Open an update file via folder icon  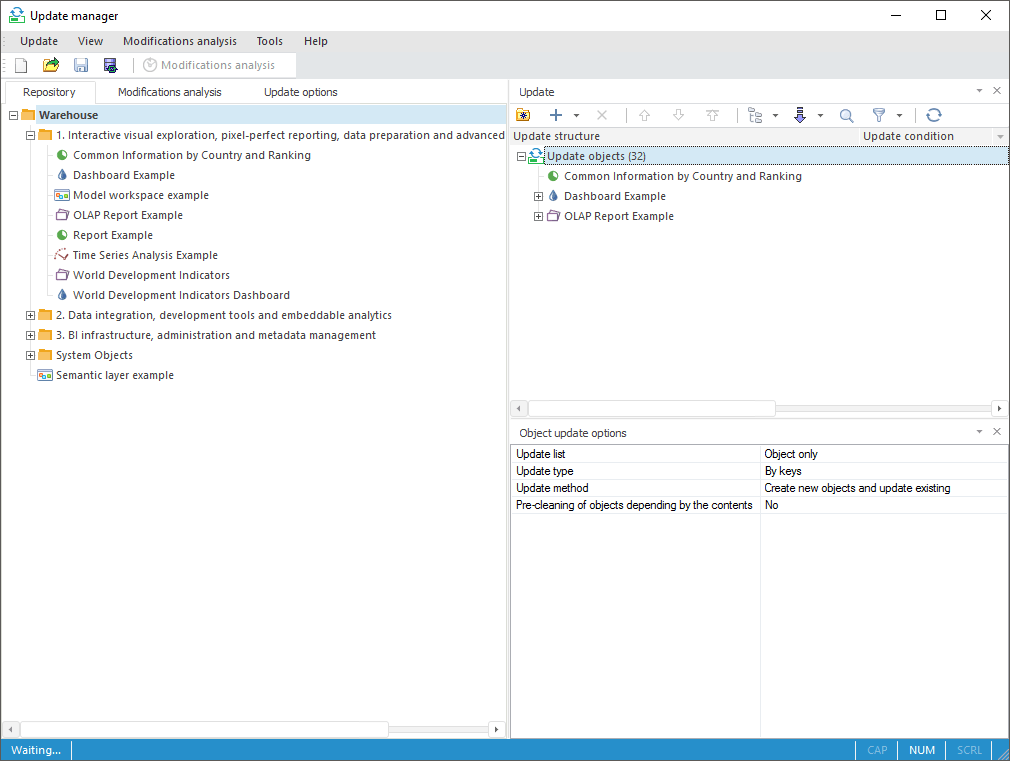tap(51, 65)
